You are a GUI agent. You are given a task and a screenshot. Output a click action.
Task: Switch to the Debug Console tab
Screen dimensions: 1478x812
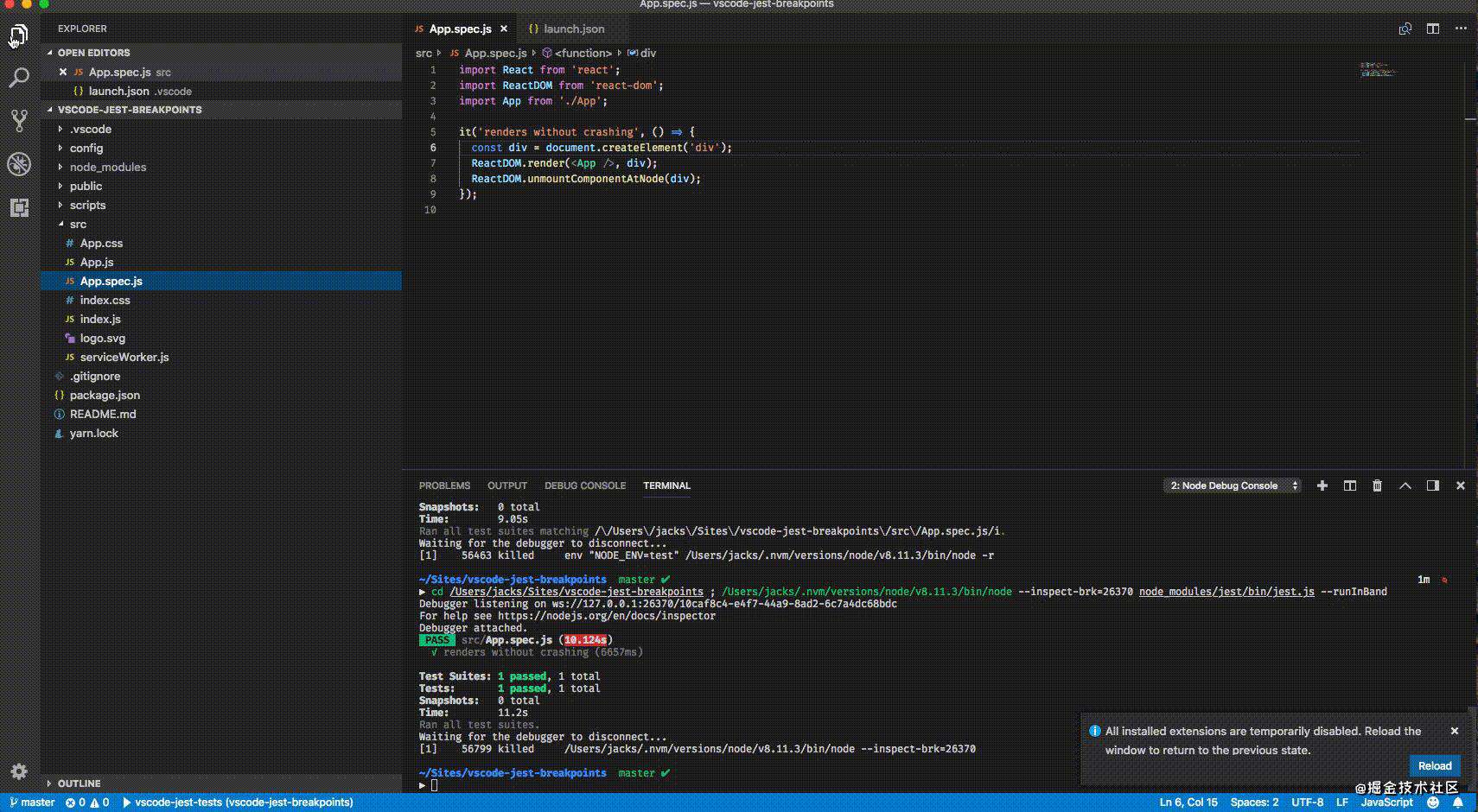pos(585,485)
